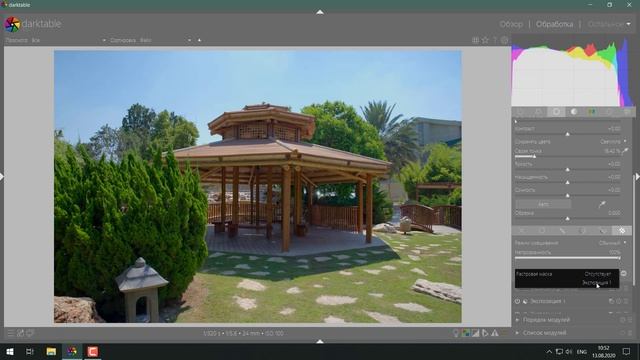
Task: Select the color group tab with colored icon
Action: coord(591,112)
